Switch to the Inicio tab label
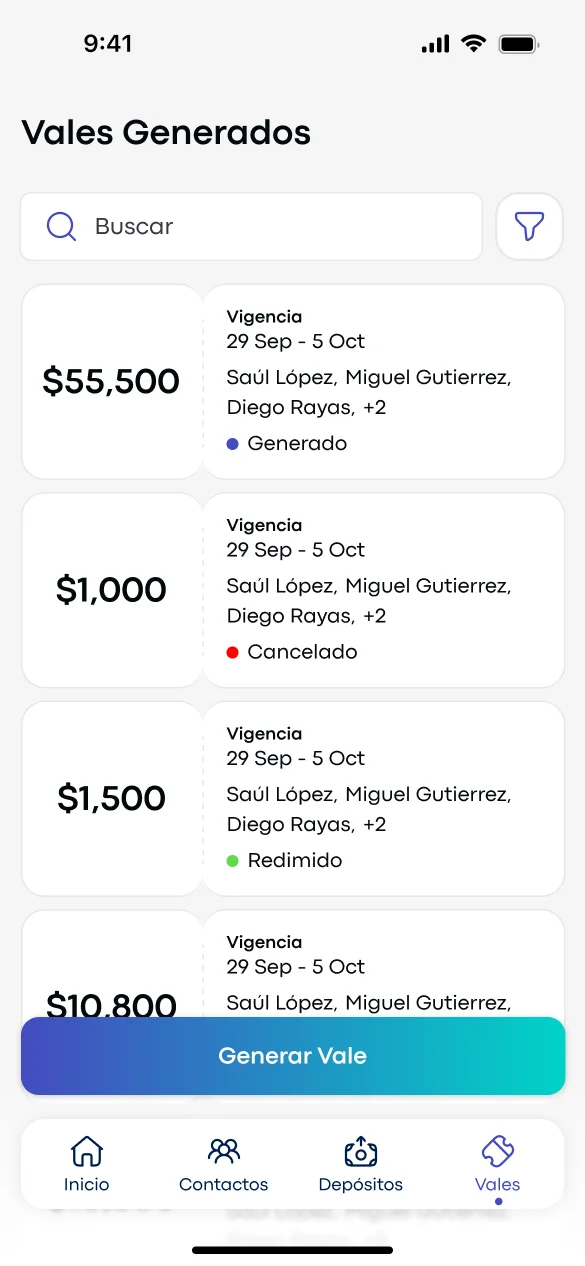 pyautogui.click(x=87, y=1185)
